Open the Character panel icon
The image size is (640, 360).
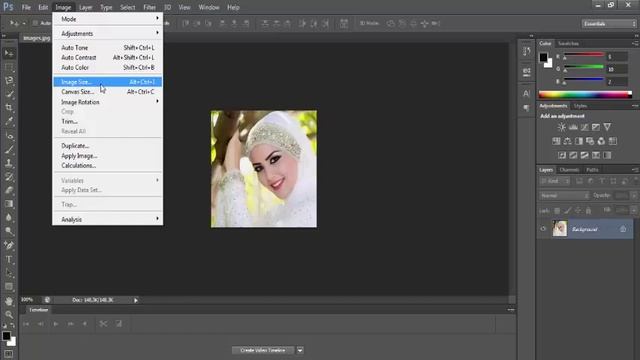tap(527, 93)
